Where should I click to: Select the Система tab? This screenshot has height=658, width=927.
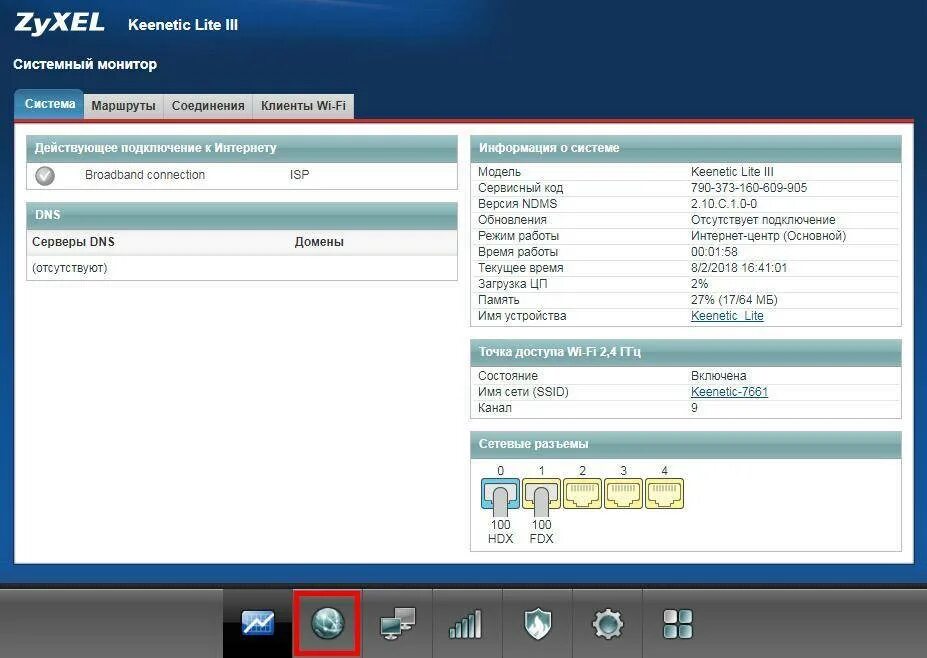[x=50, y=104]
